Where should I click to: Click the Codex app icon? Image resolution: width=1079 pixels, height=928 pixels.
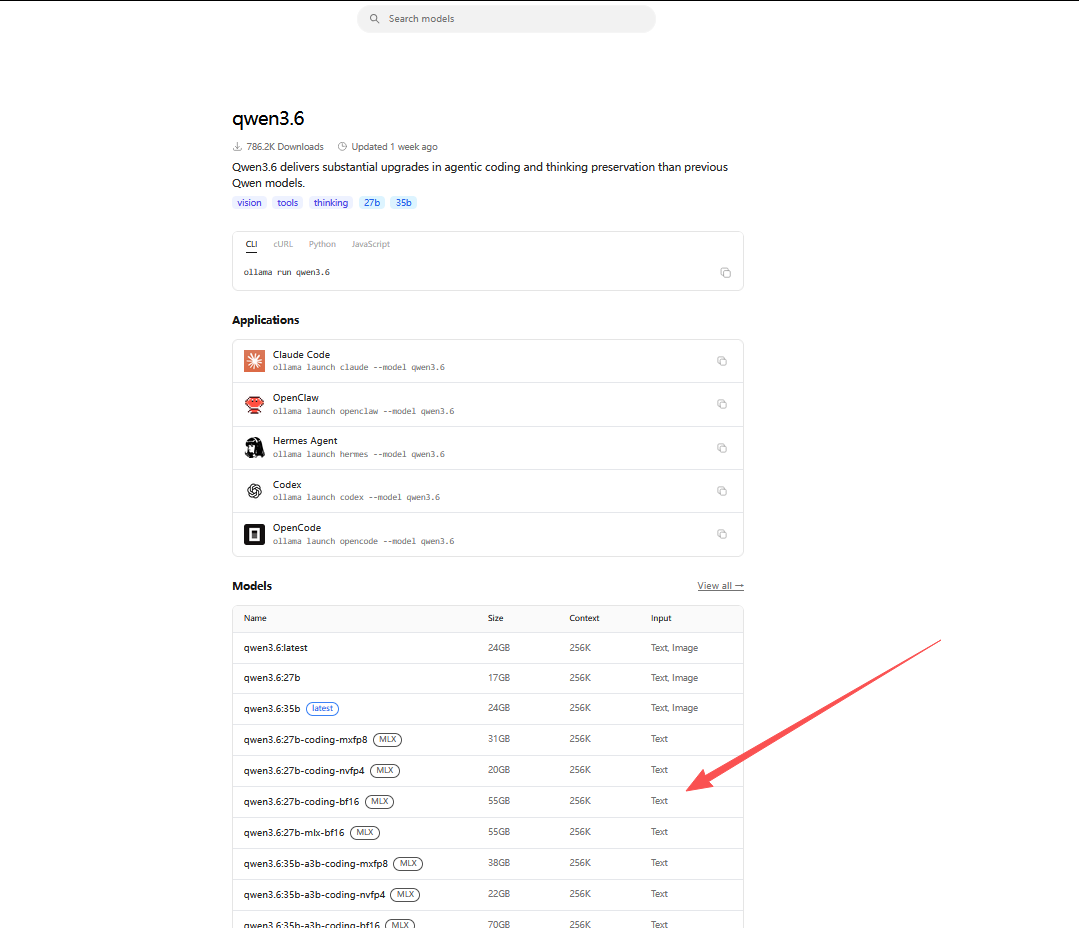pos(255,490)
